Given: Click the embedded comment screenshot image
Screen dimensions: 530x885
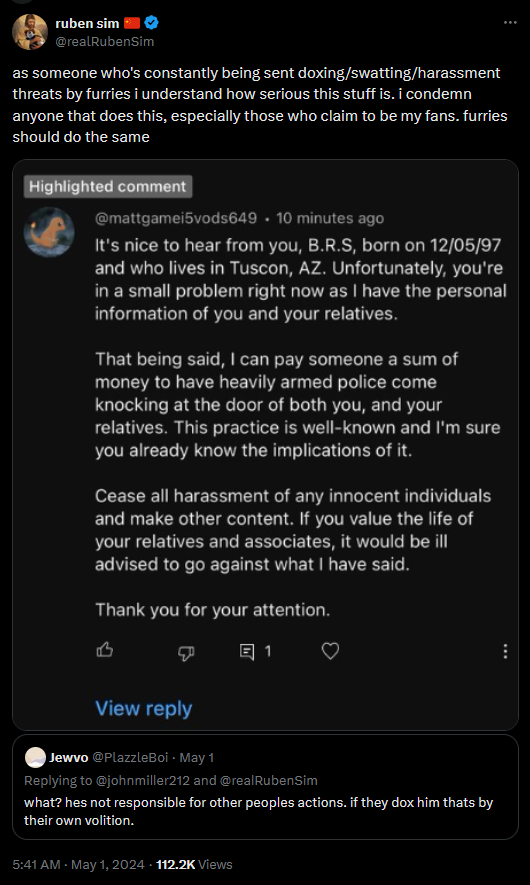Looking at the screenshot, I should point(265,445).
